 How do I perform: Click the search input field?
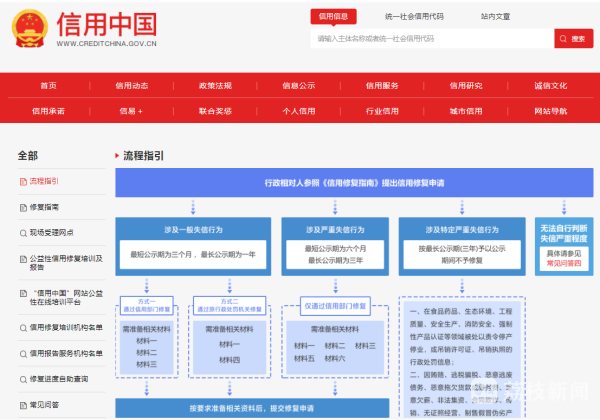(x=432, y=39)
